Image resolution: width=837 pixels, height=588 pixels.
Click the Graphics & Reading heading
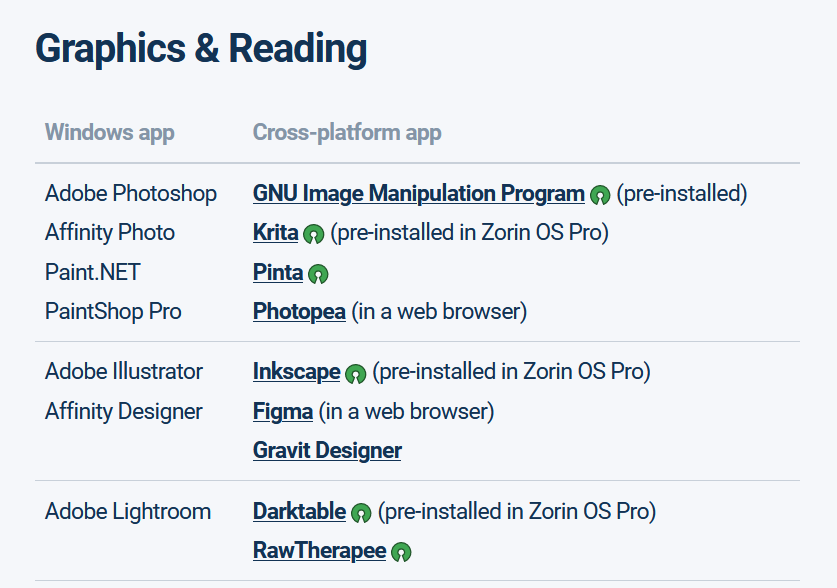[x=201, y=48]
